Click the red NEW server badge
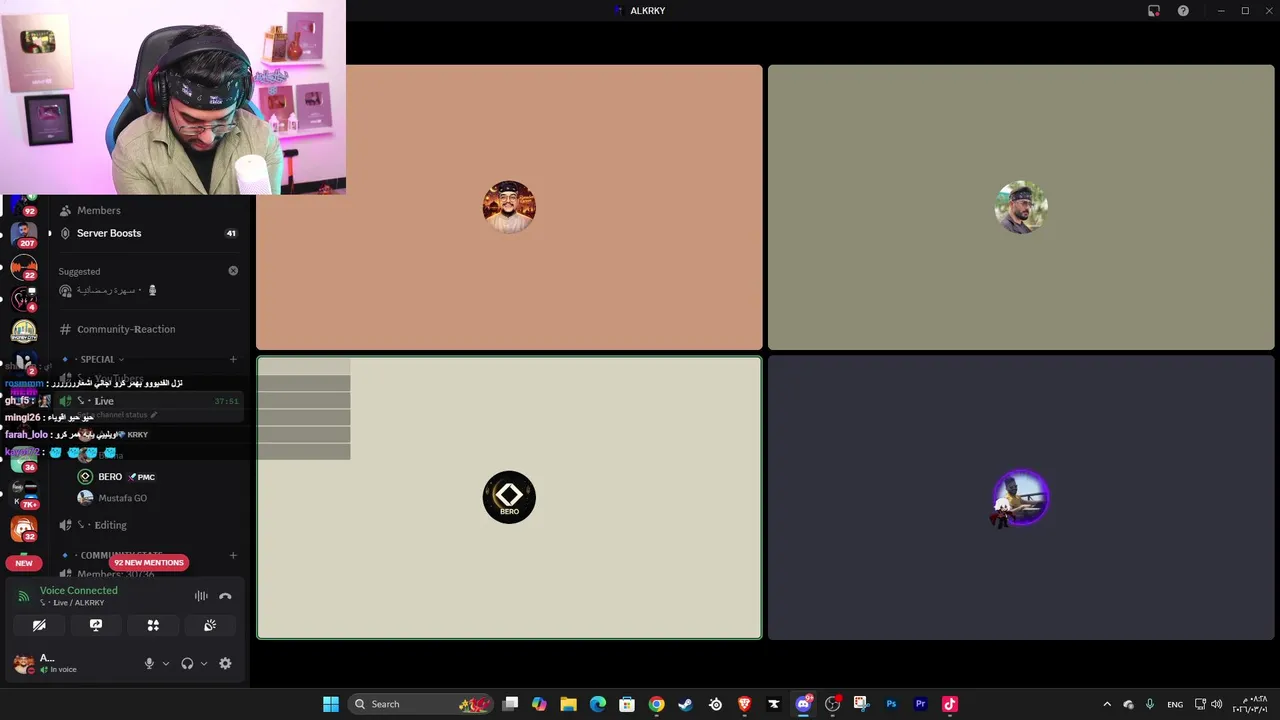This screenshot has width=1280, height=720. click(24, 563)
